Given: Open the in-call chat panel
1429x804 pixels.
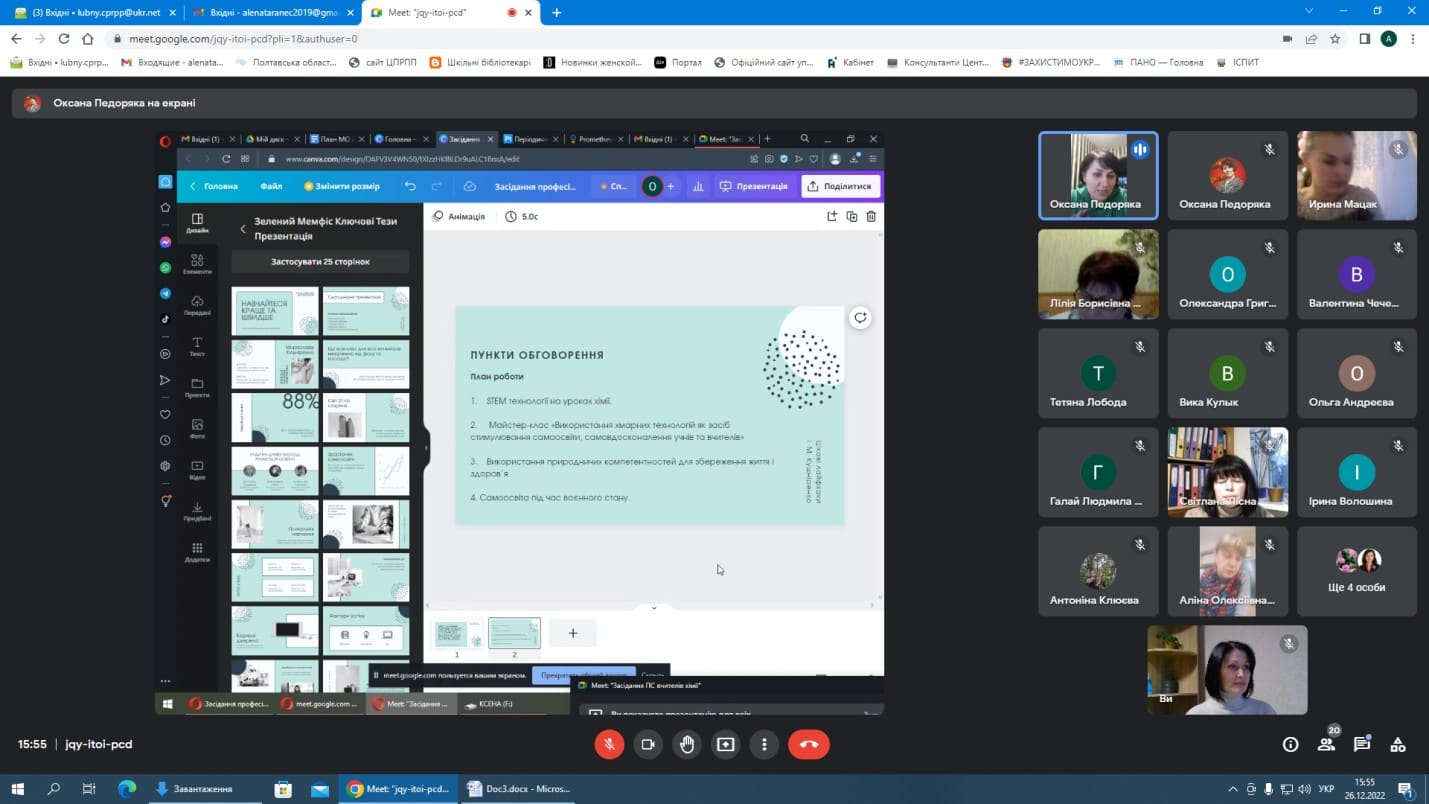Looking at the screenshot, I should pos(1362,744).
